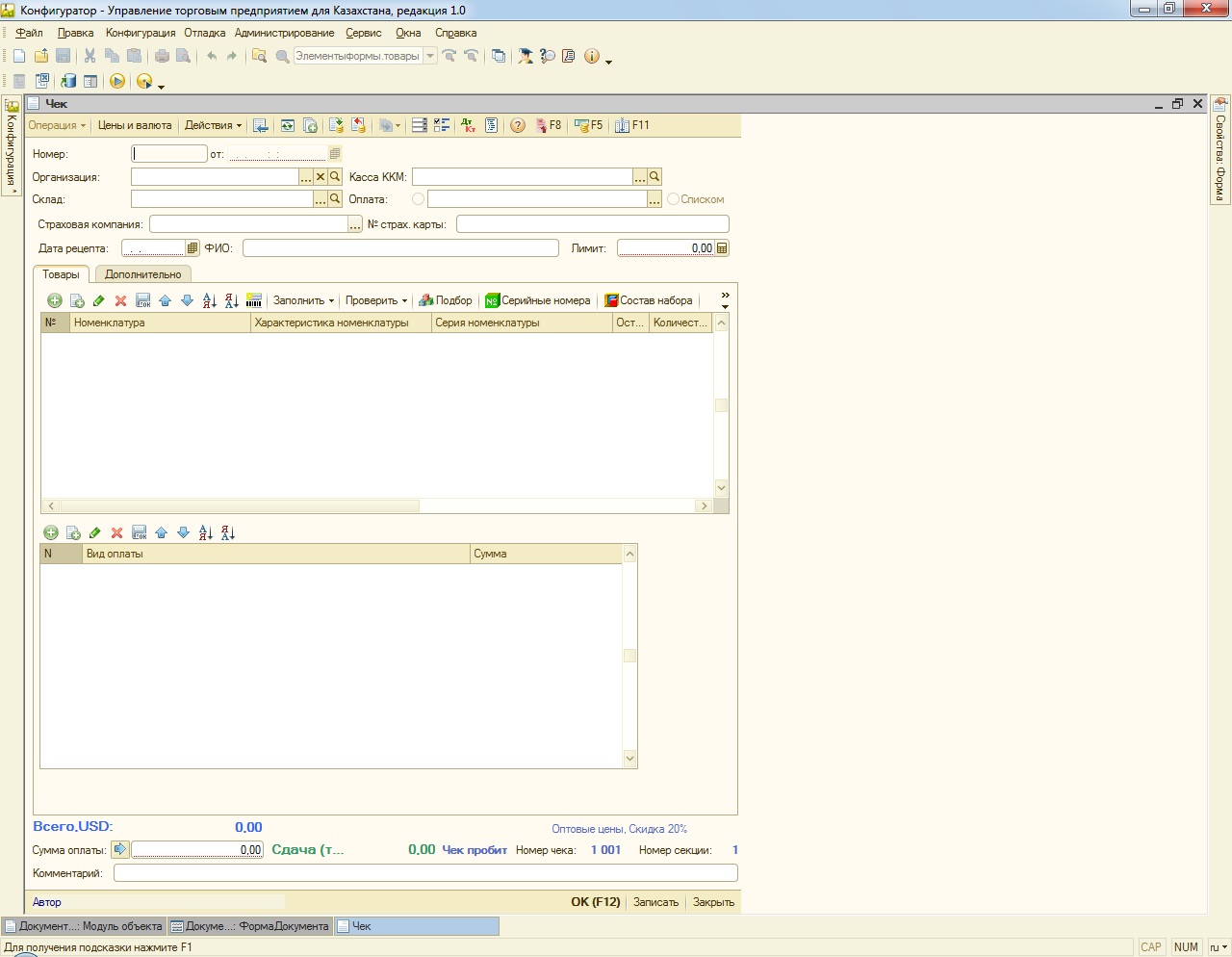Select the Товары tab
The width and height of the screenshot is (1232, 957).
tap(61, 274)
